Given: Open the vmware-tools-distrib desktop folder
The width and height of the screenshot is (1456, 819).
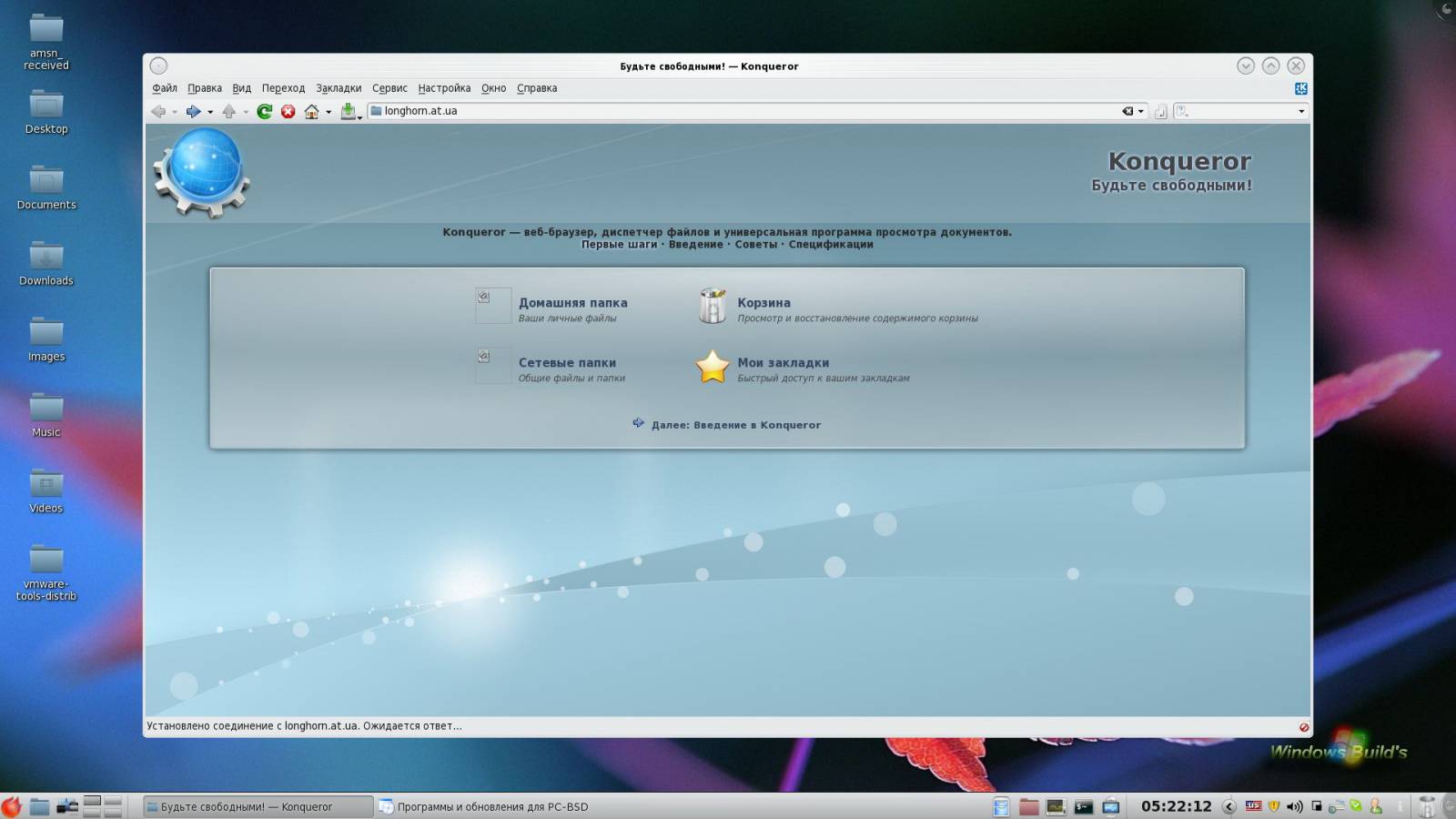Looking at the screenshot, I should 46,572.
